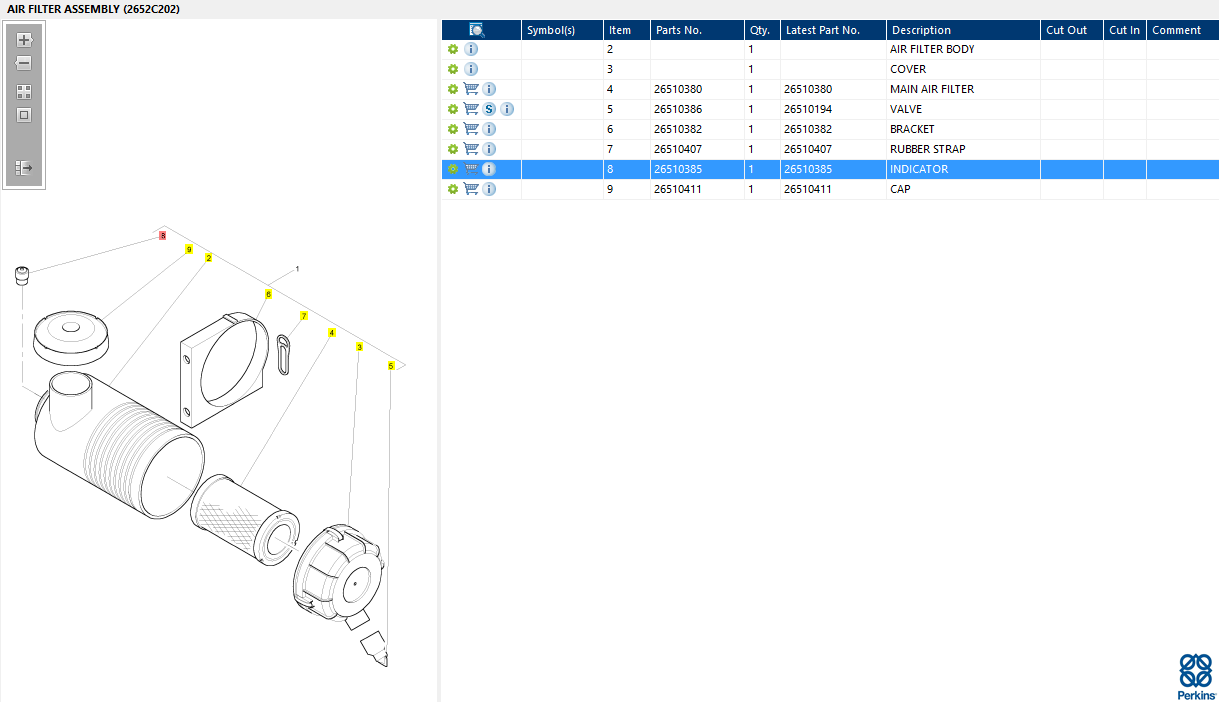The image size is (1219, 702).
Task: Click parts number 26510411 in Parts No. column
Action: [678, 189]
